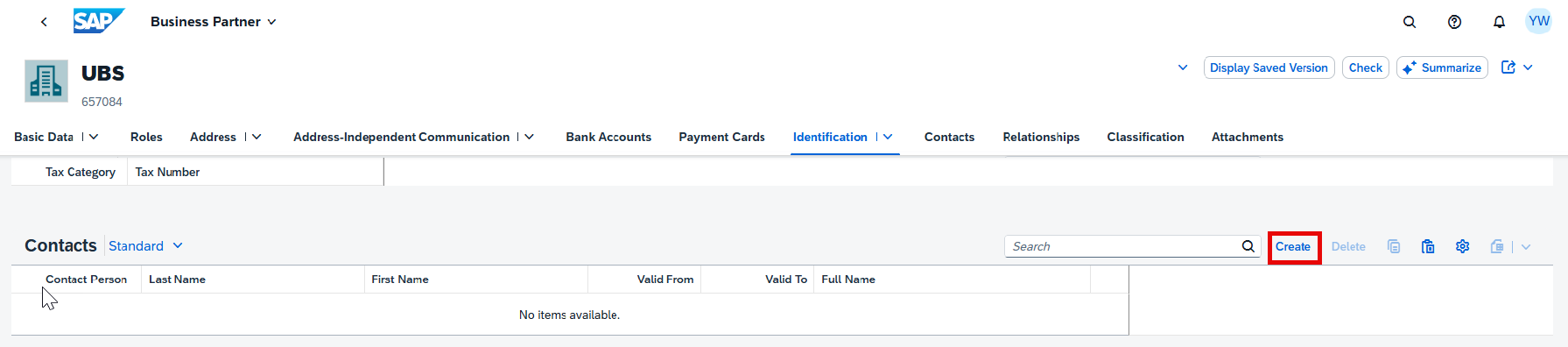Expand the Basic Data section chevron
Image resolution: width=1568 pixels, height=347 pixels.
point(94,137)
